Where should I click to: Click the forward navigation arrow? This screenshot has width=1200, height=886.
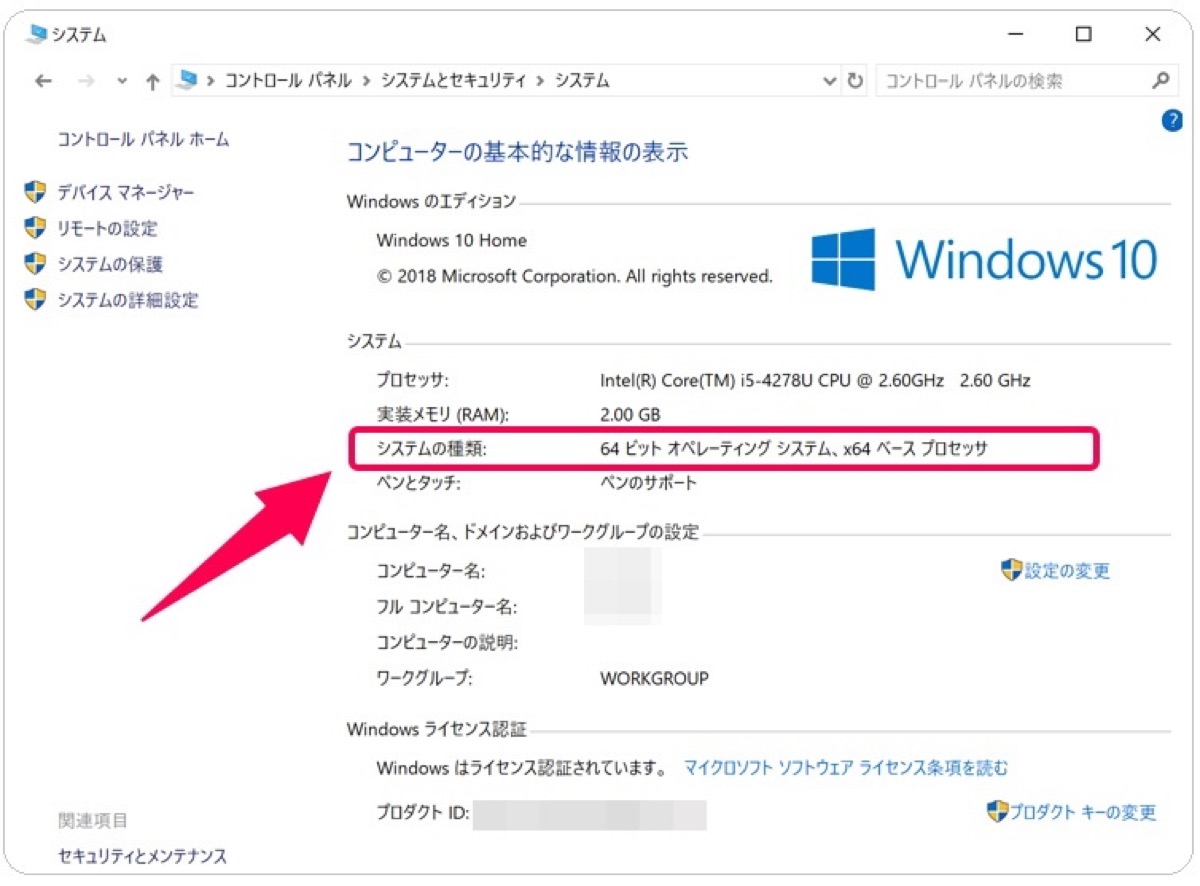coord(87,81)
